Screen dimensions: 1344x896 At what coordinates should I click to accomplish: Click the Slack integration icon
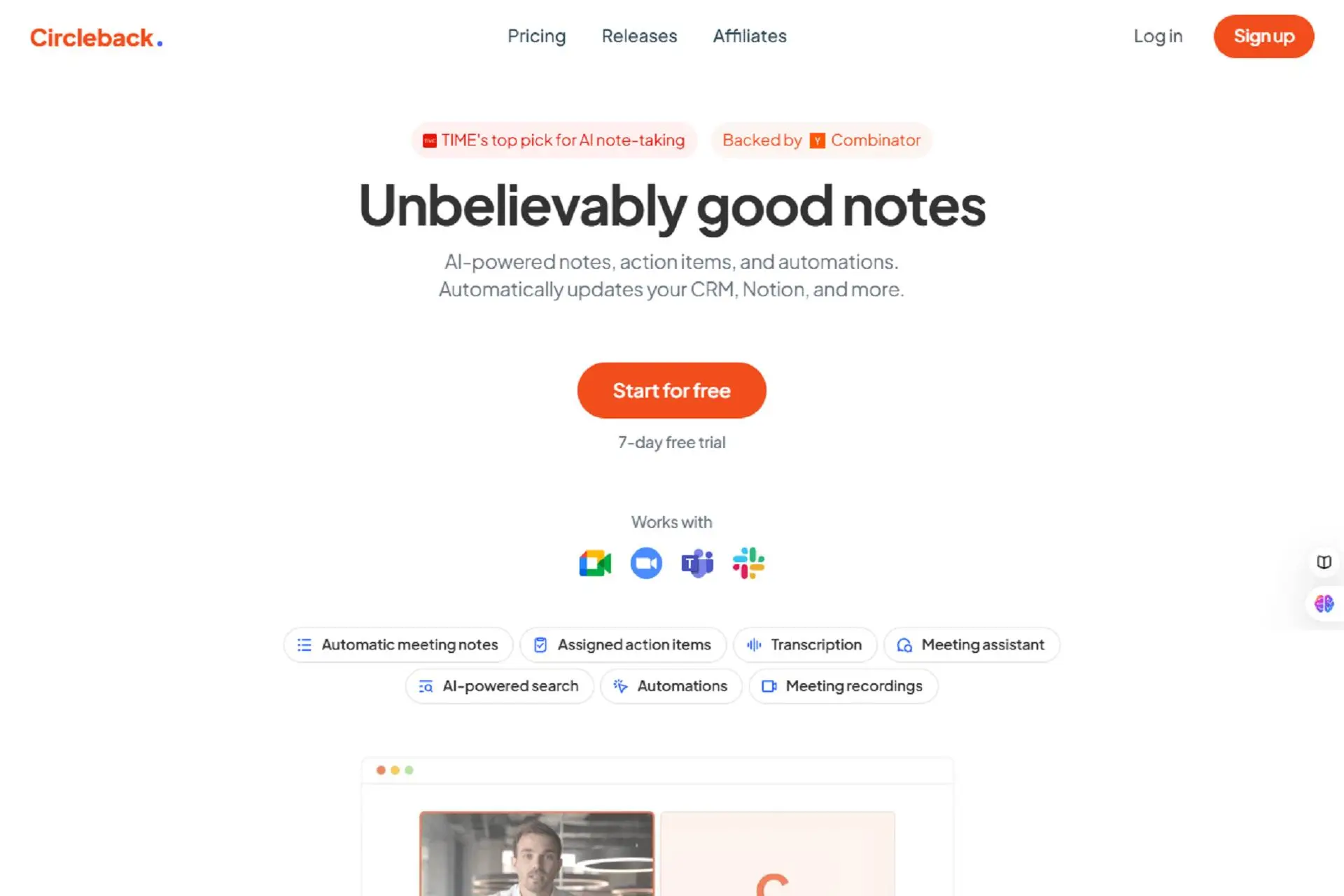(x=749, y=562)
